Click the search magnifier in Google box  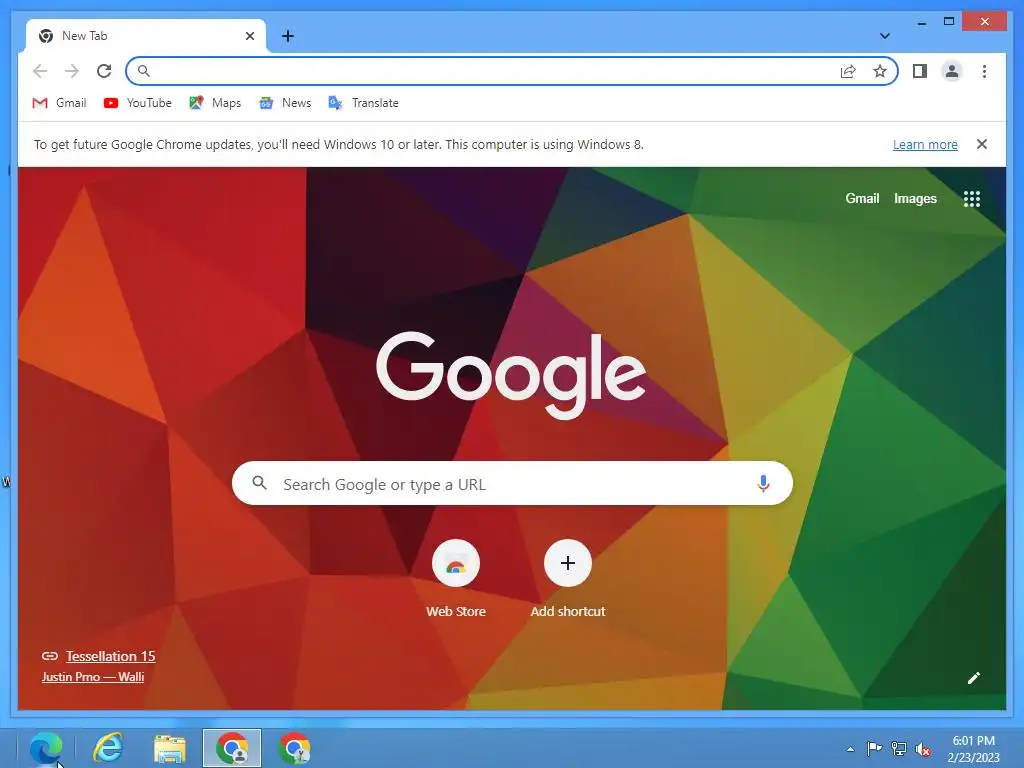(259, 483)
